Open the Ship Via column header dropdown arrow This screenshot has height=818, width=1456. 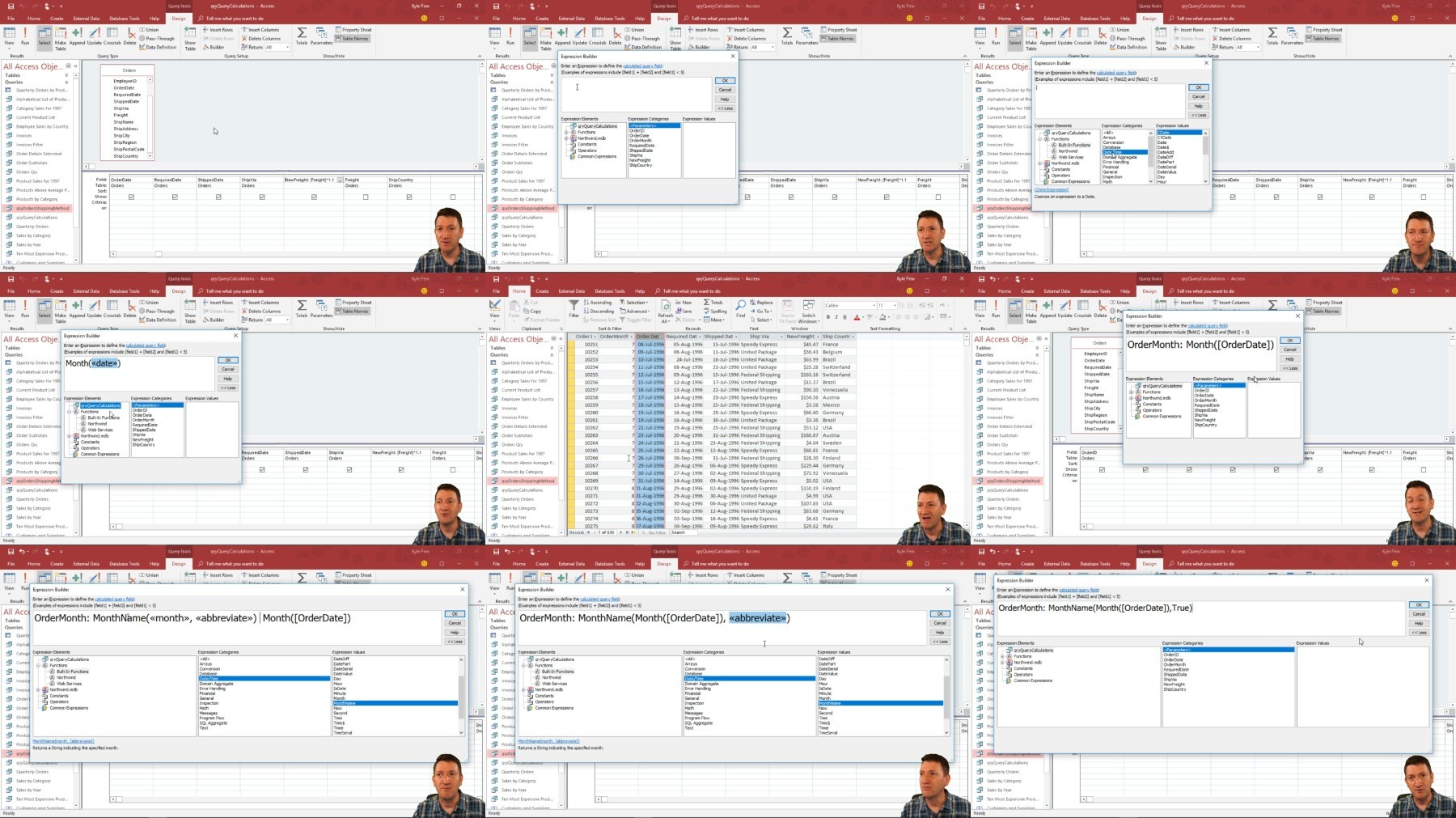click(x=780, y=337)
